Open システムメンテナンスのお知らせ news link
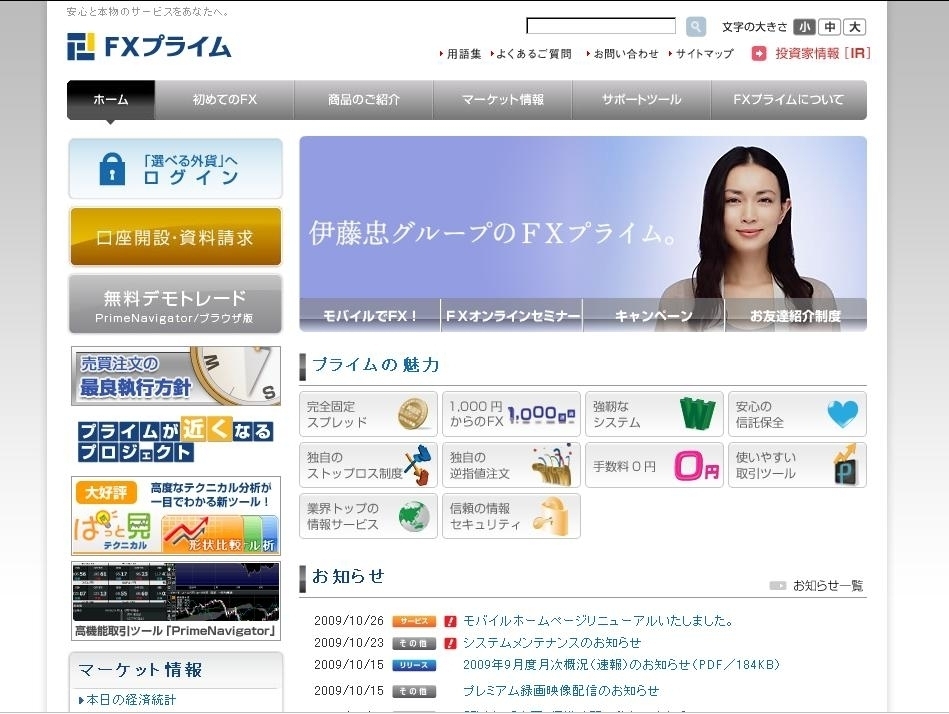 point(552,643)
